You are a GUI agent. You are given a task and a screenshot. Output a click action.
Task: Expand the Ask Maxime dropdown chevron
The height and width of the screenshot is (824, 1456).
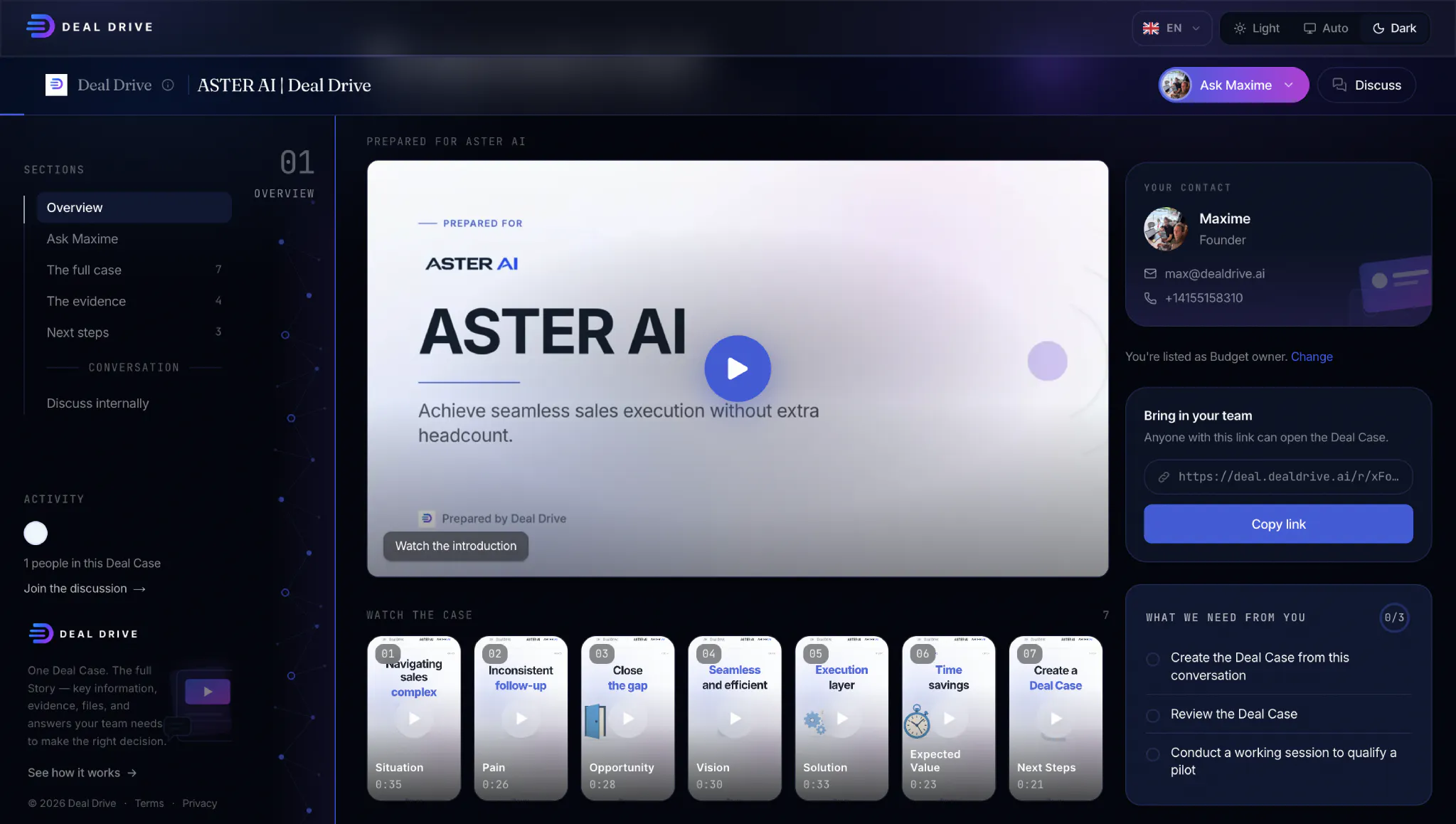point(1289,85)
